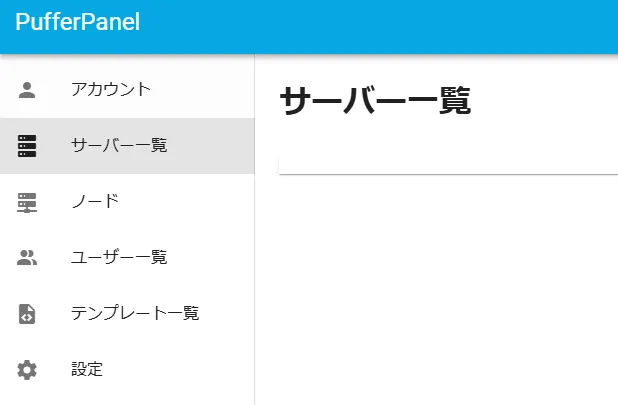Click empty blue header bar right of title
The height and width of the screenshot is (405, 618).
(400, 25)
